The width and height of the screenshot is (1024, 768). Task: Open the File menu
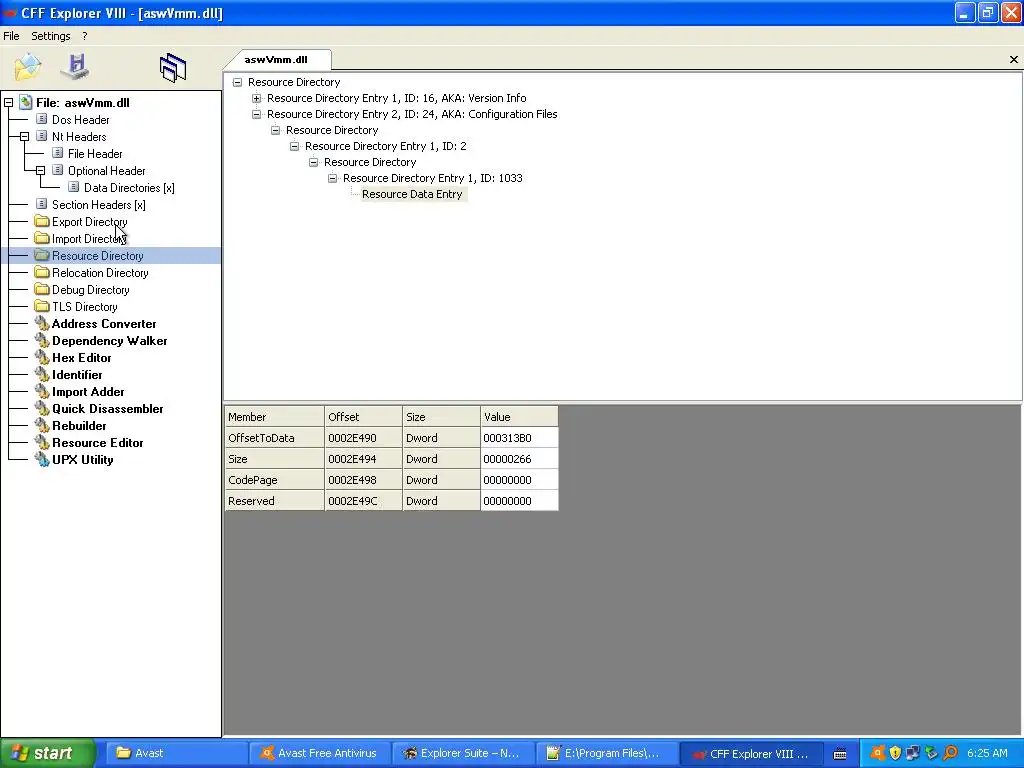pyautogui.click(x=11, y=36)
